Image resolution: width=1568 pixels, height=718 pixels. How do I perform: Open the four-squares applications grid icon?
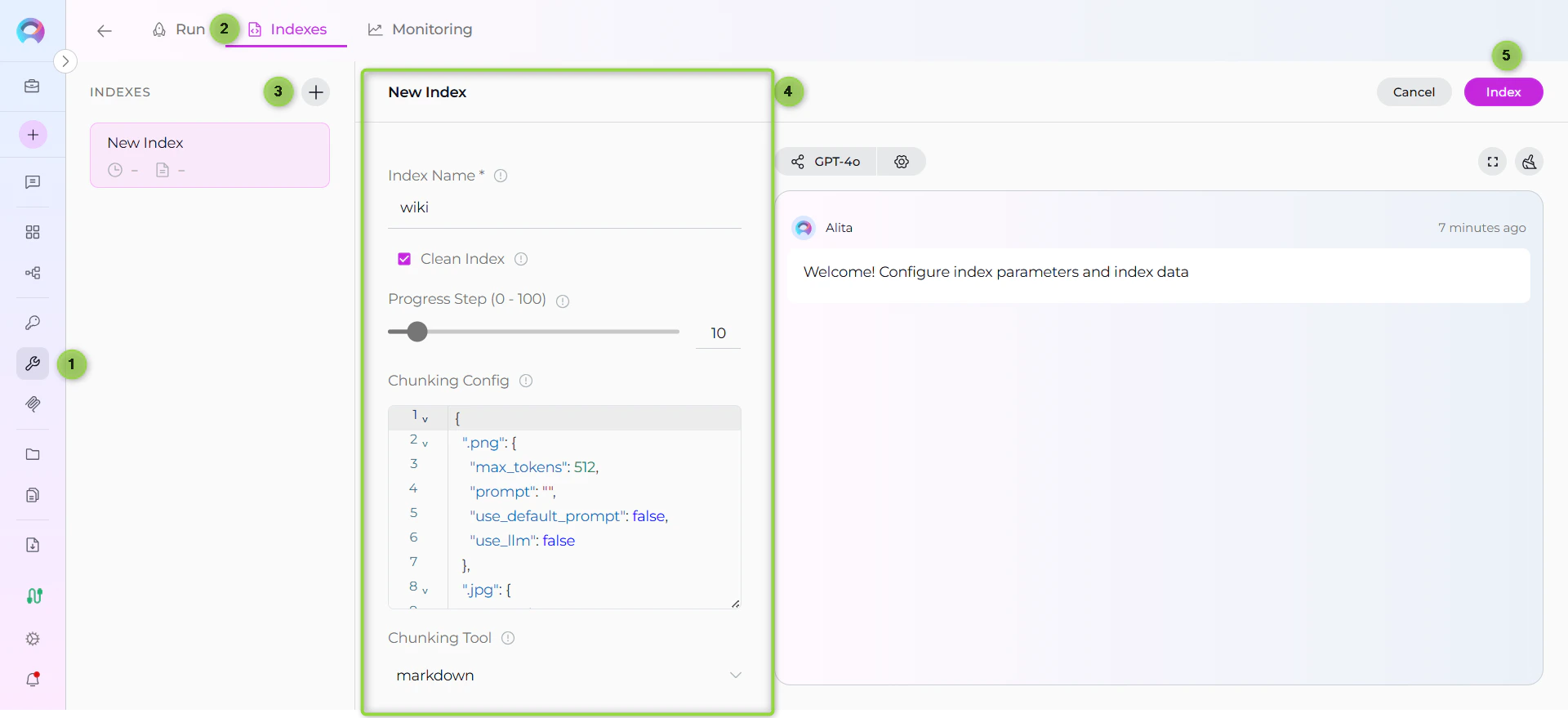coord(33,233)
